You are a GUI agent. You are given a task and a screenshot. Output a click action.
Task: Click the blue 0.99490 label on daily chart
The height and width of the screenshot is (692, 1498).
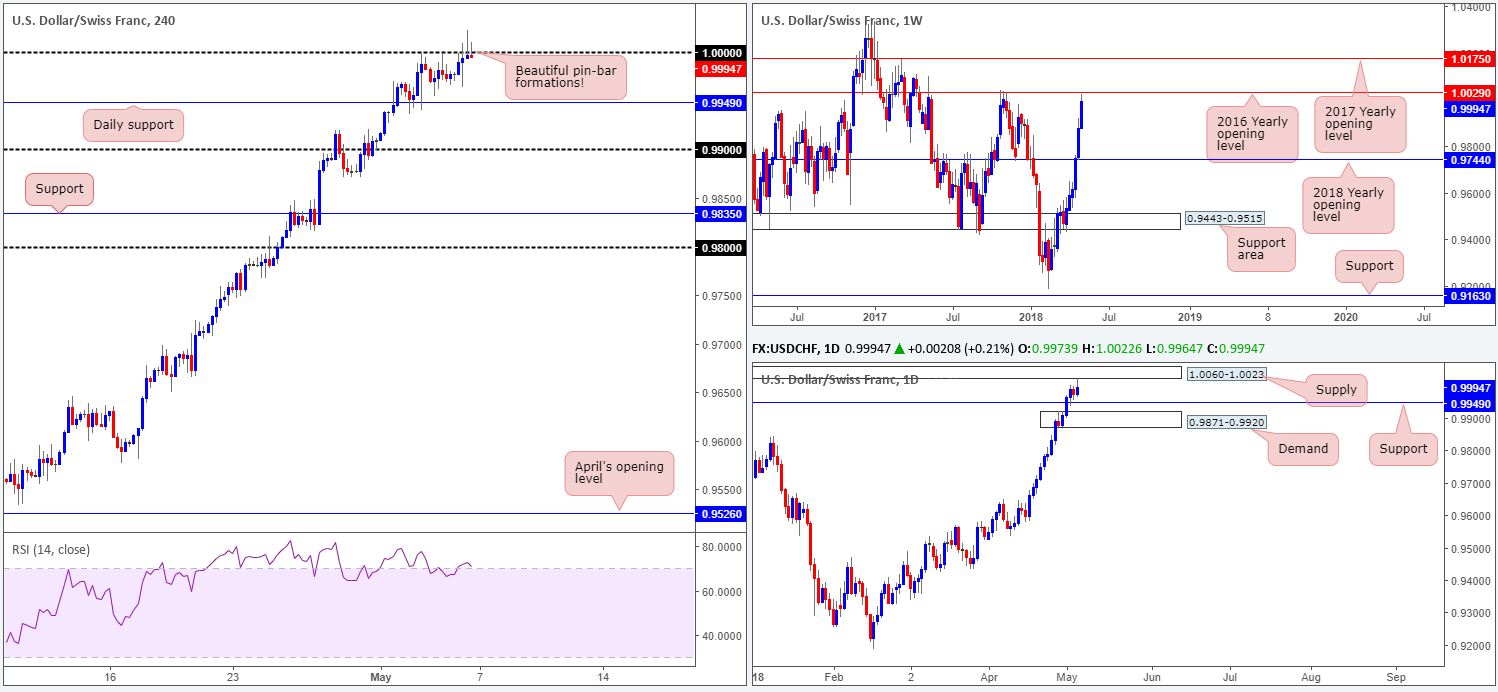click(x=1471, y=402)
